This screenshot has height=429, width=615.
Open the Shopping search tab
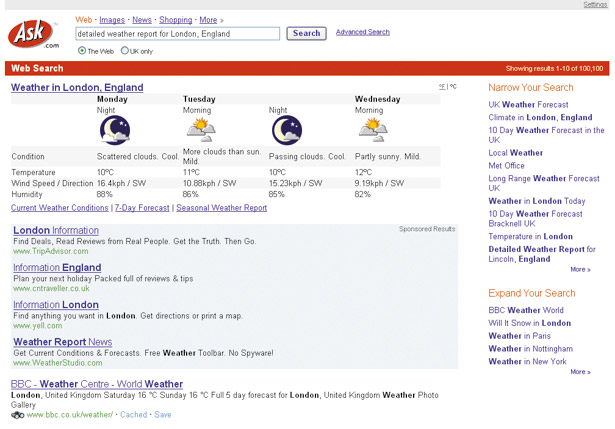[x=175, y=20]
